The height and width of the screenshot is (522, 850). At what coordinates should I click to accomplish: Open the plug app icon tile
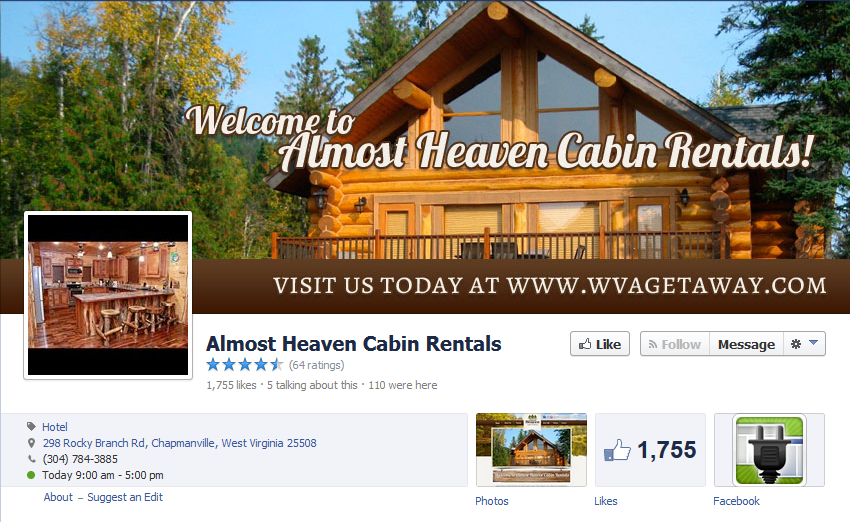pos(769,450)
